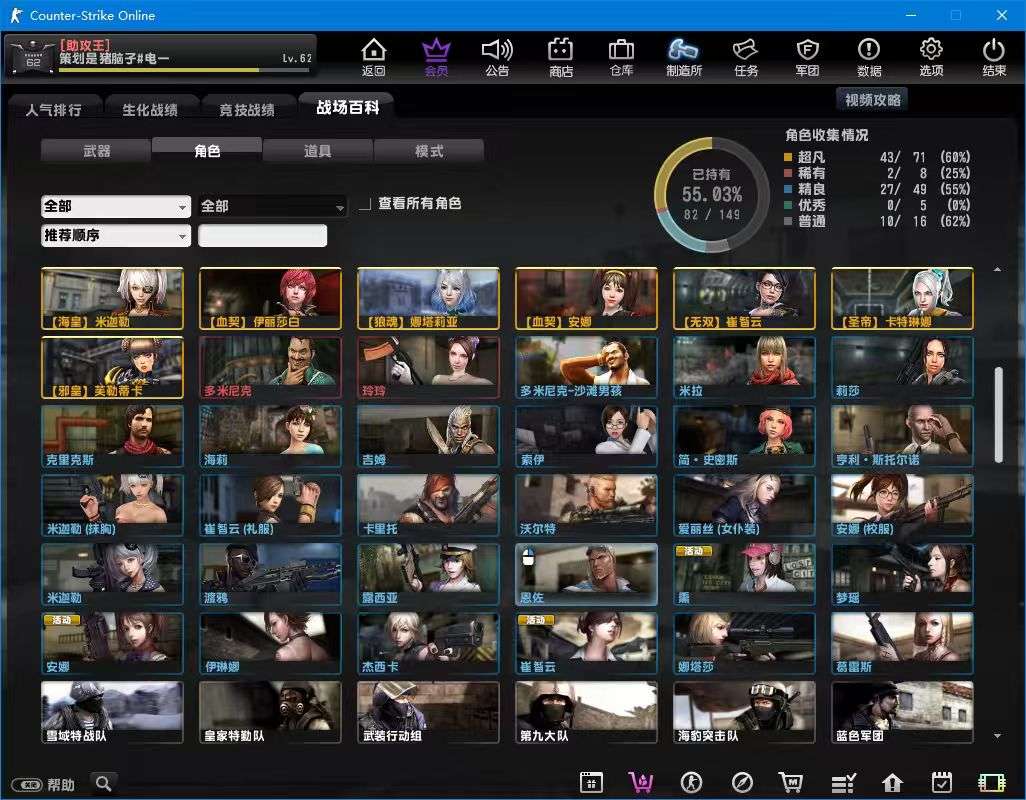The image size is (1026, 800).
Task: Select the 模式 sub-tab
Action: 429,151
